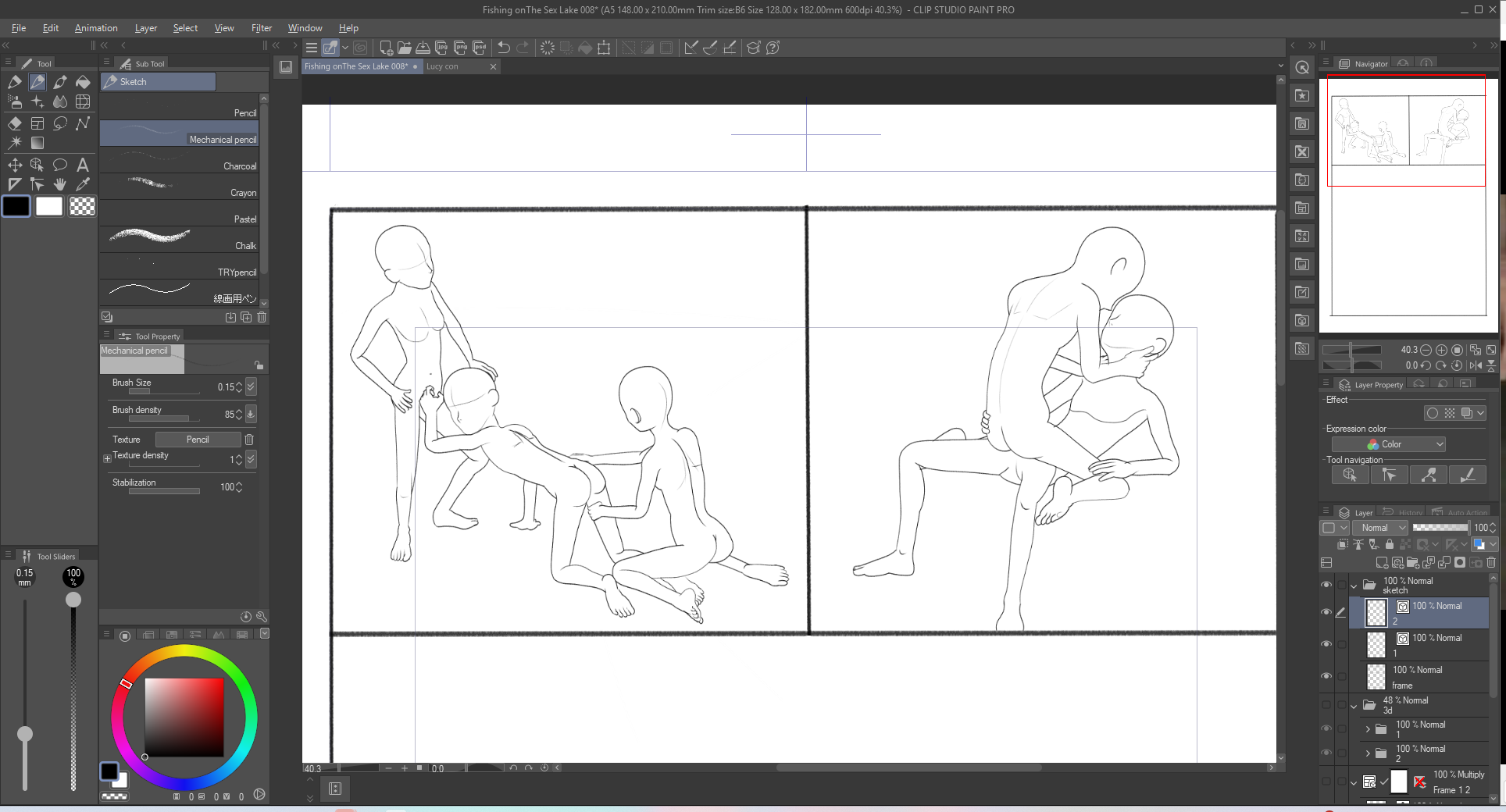Click the Gradient tool icon
The height and width of the screenshot is (812, 1506).
click(37, 143)
